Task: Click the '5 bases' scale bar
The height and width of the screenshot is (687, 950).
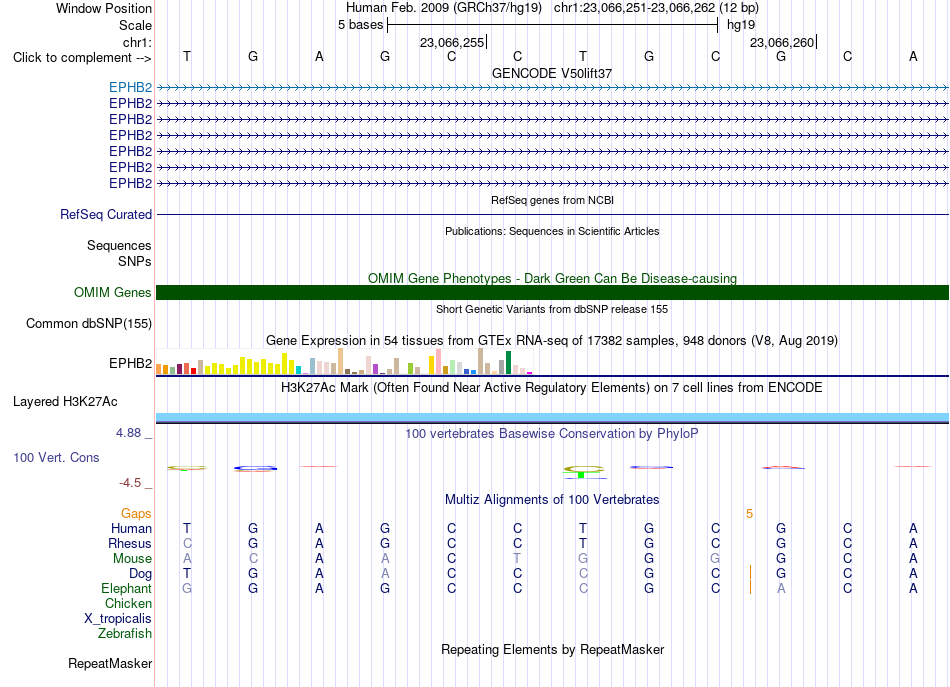Action: point(552,25)
